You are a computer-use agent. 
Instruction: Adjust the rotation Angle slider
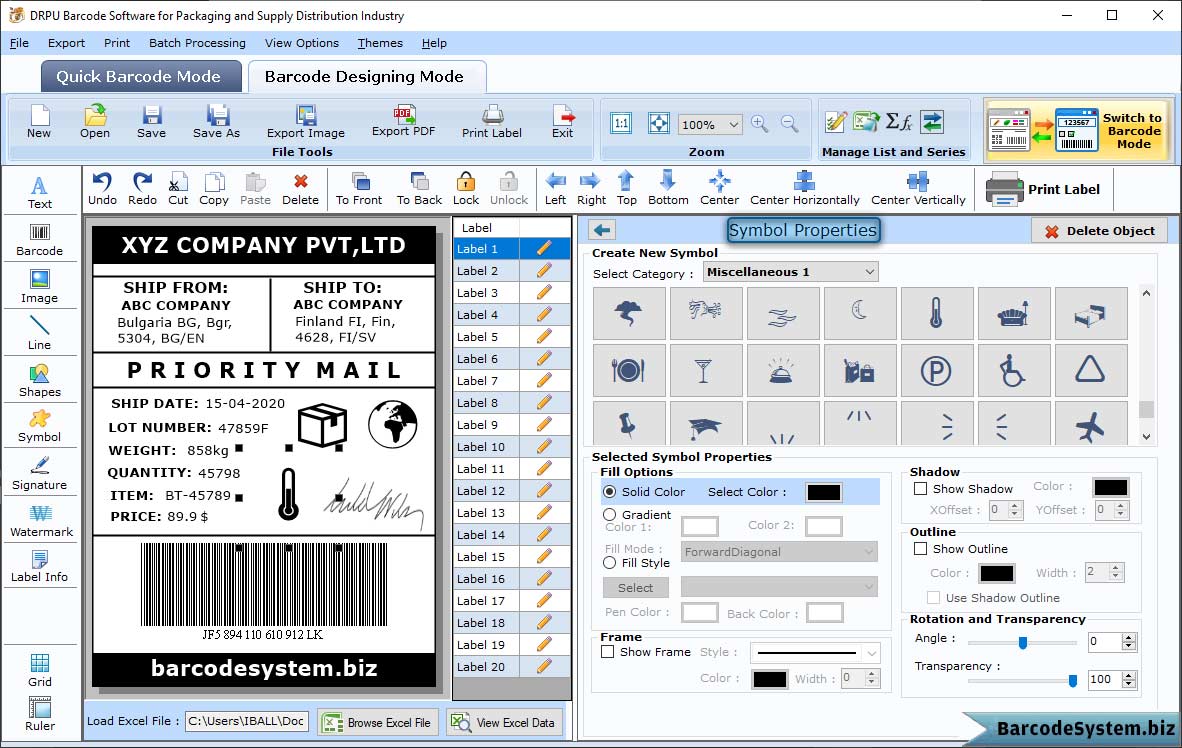1022,642
